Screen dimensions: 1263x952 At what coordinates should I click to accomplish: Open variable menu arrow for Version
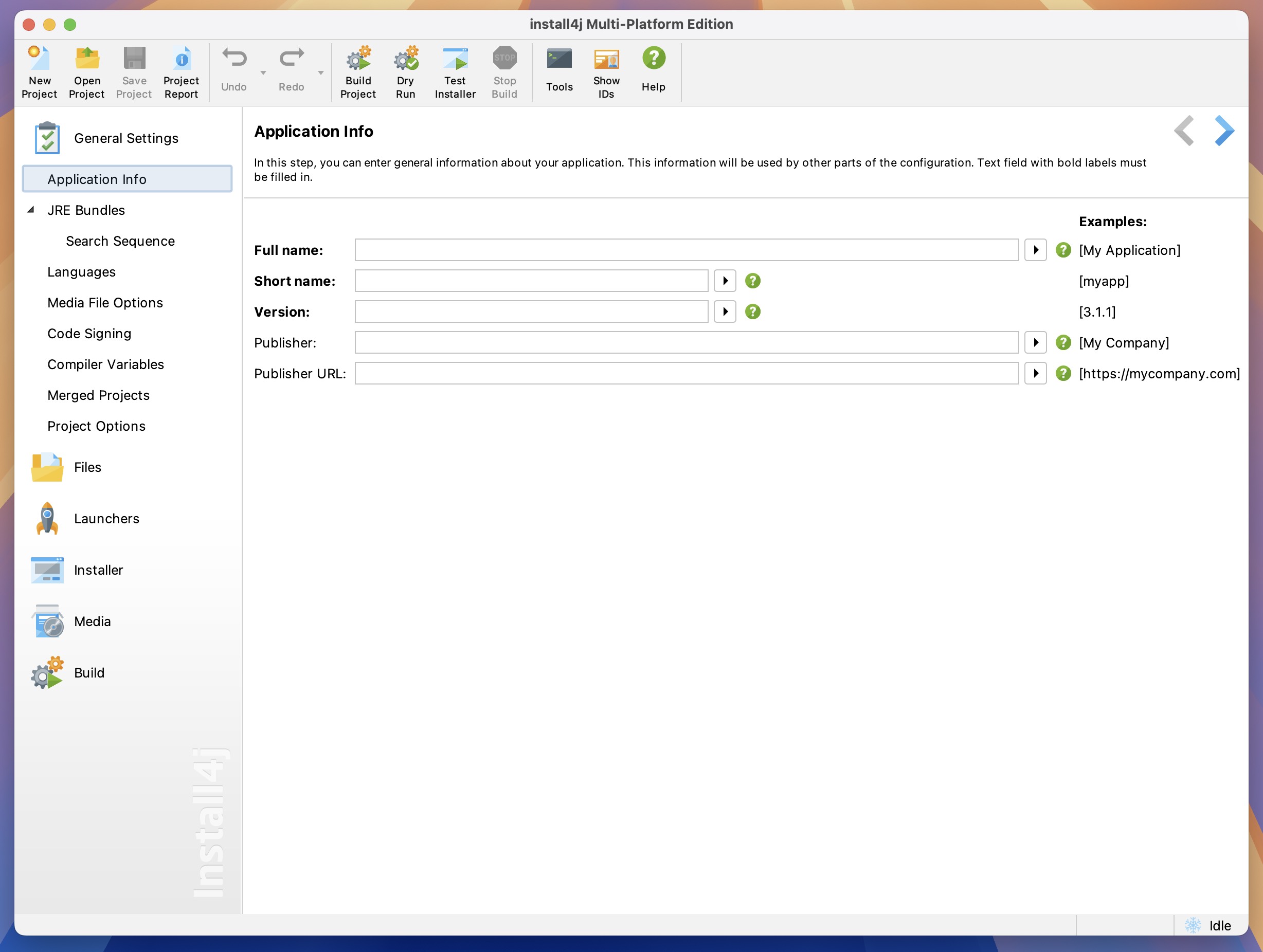coord(725,312)
